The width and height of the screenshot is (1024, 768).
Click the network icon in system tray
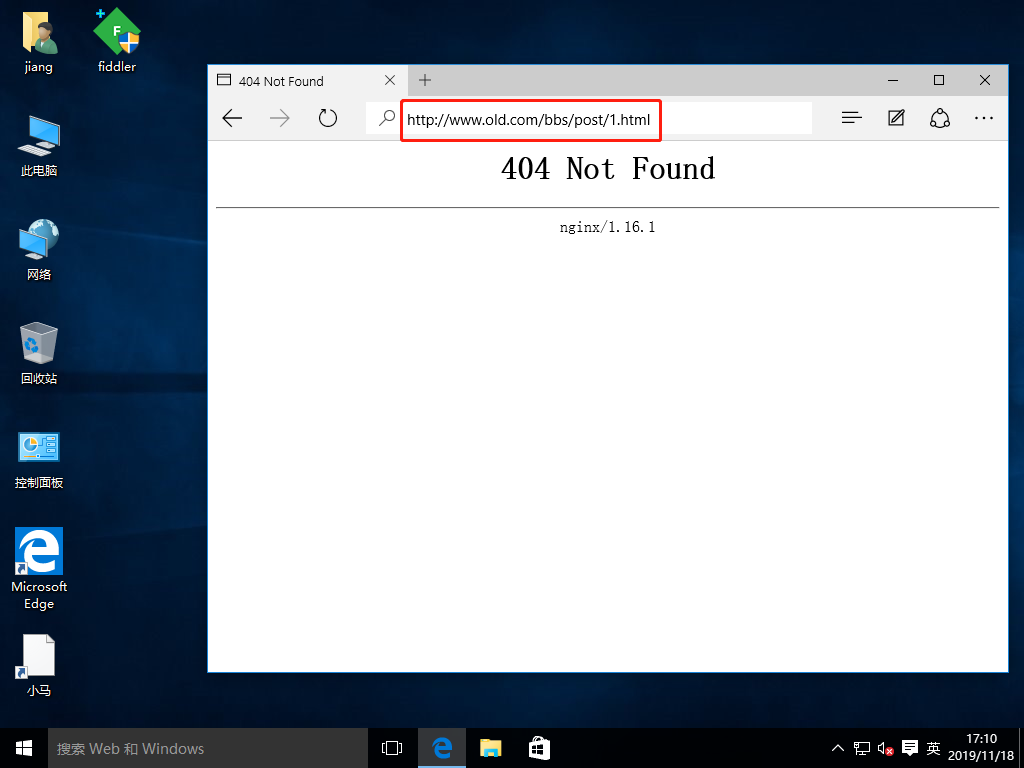coord(861,748)
